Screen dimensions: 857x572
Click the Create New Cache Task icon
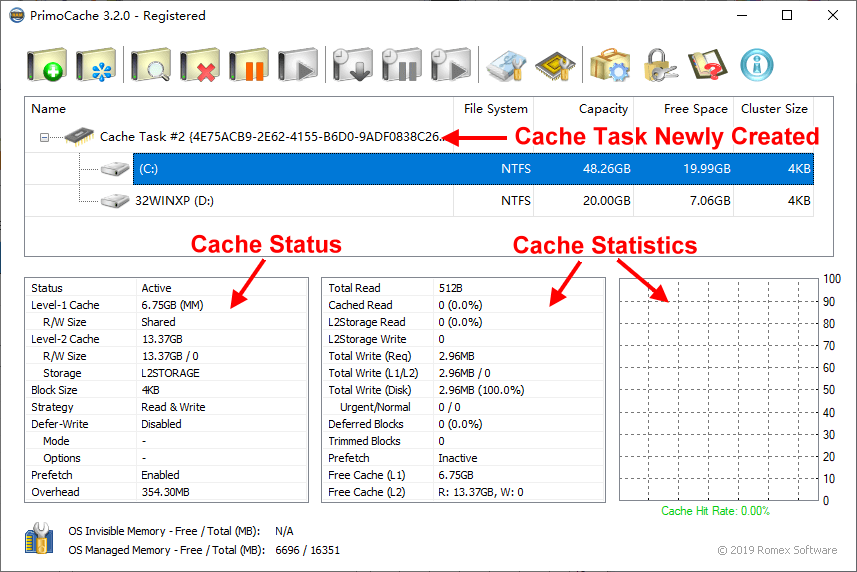[x=46, y=64]
